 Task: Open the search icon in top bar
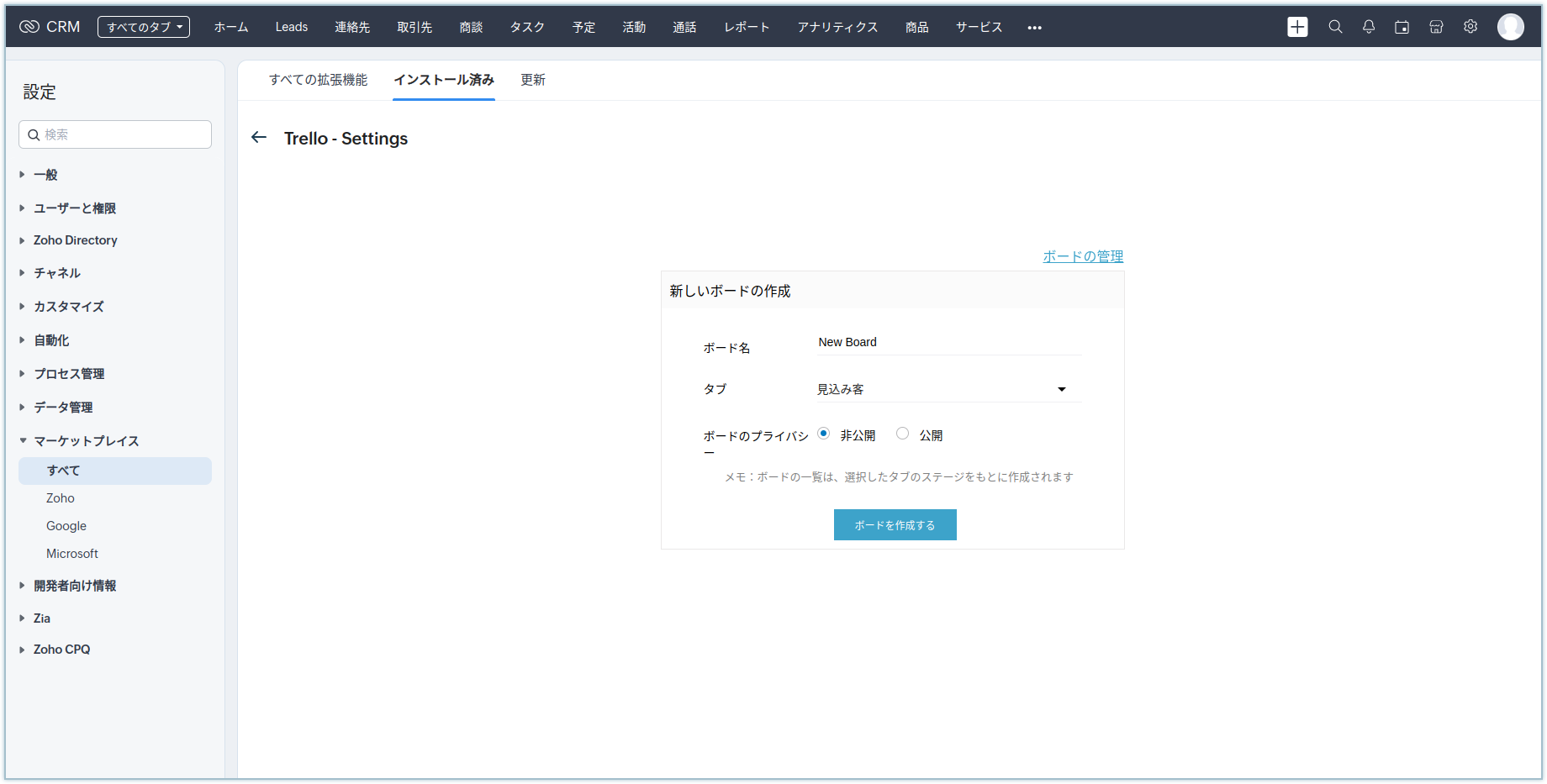[1335, 27]
